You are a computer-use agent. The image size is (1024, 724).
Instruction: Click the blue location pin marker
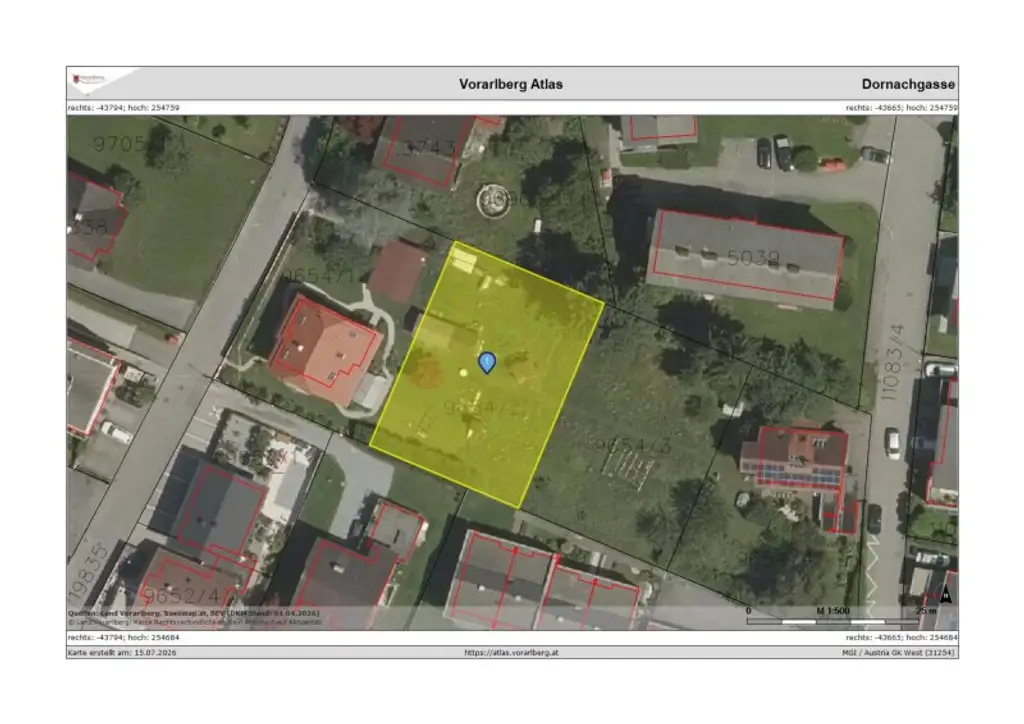tap(487, 362)
